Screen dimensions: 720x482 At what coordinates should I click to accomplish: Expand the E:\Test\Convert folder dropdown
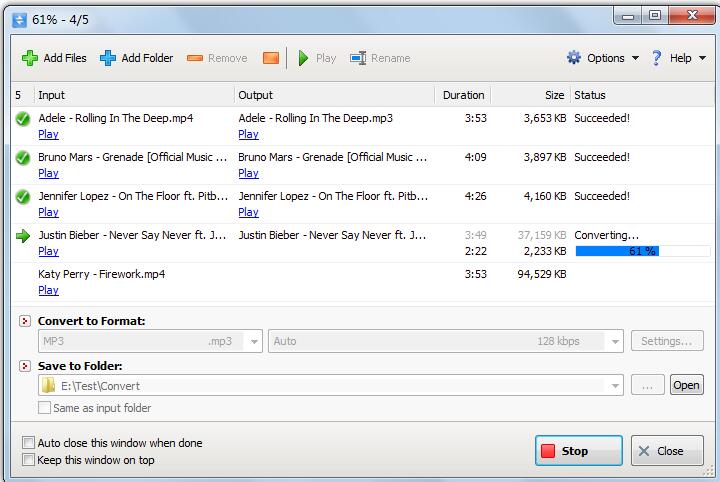(615, 386)
